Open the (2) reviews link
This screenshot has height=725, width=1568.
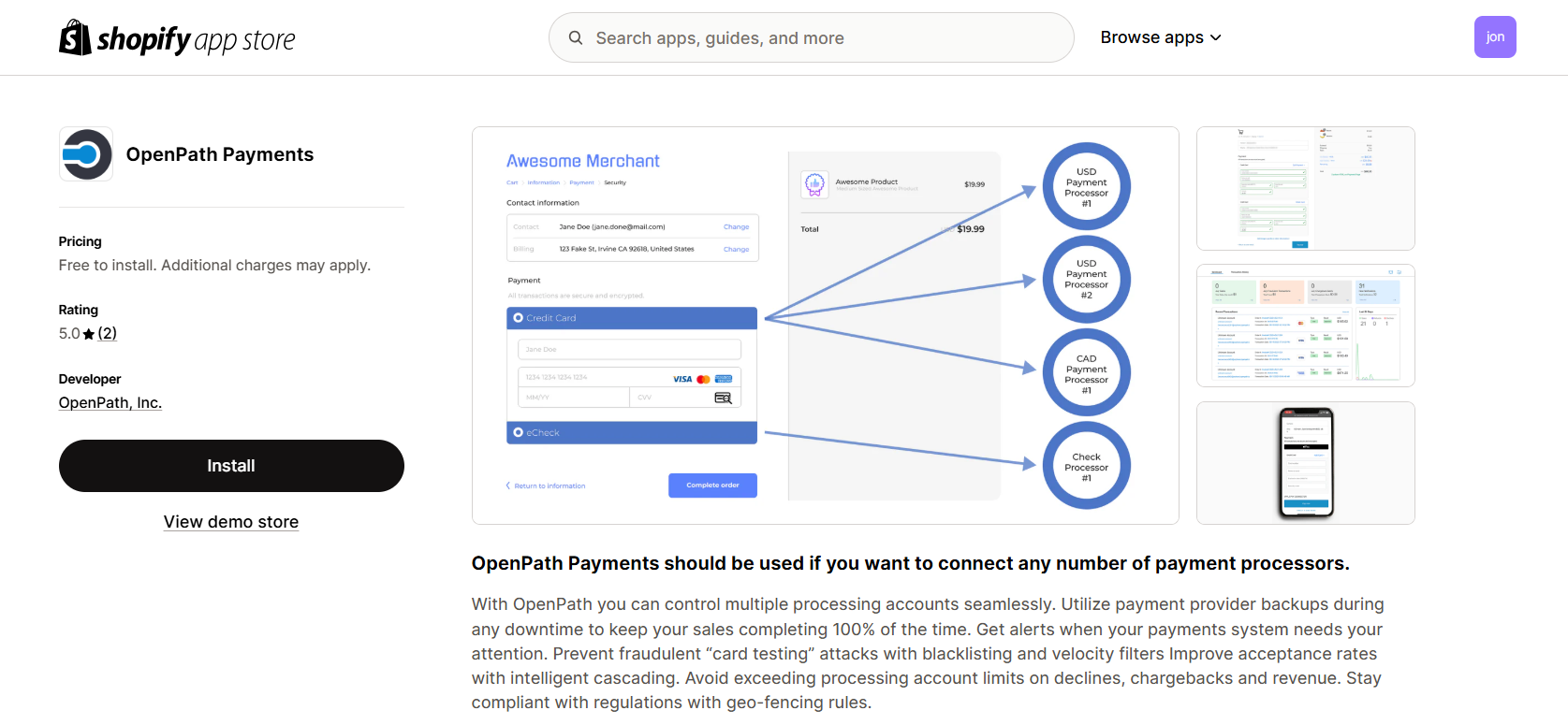click(108, 333)
